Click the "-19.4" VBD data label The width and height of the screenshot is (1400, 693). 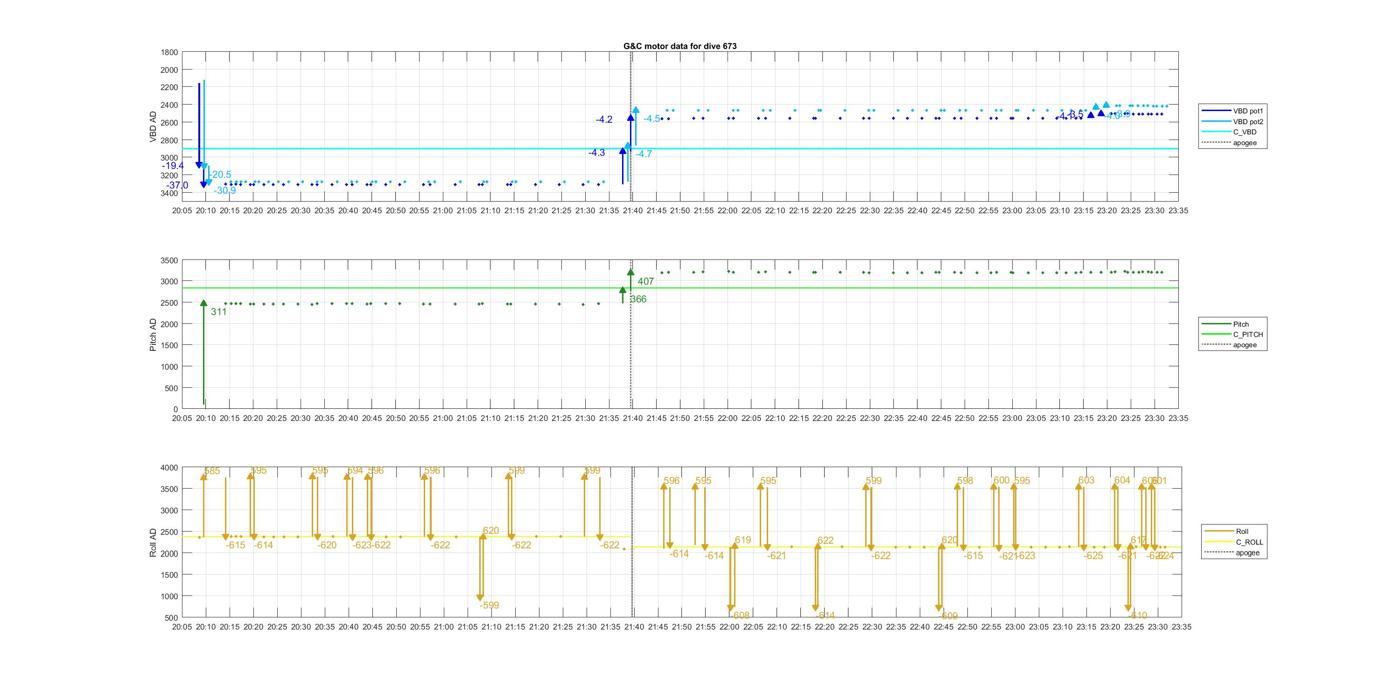(x=173, y=166)
